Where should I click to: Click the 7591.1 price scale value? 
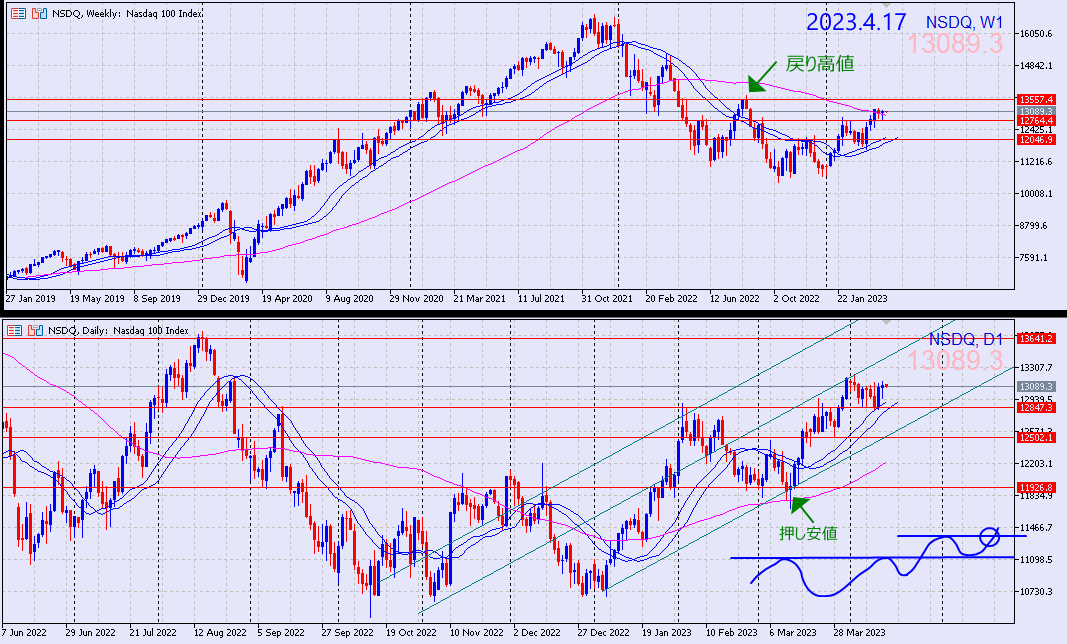click(1036, 258)
